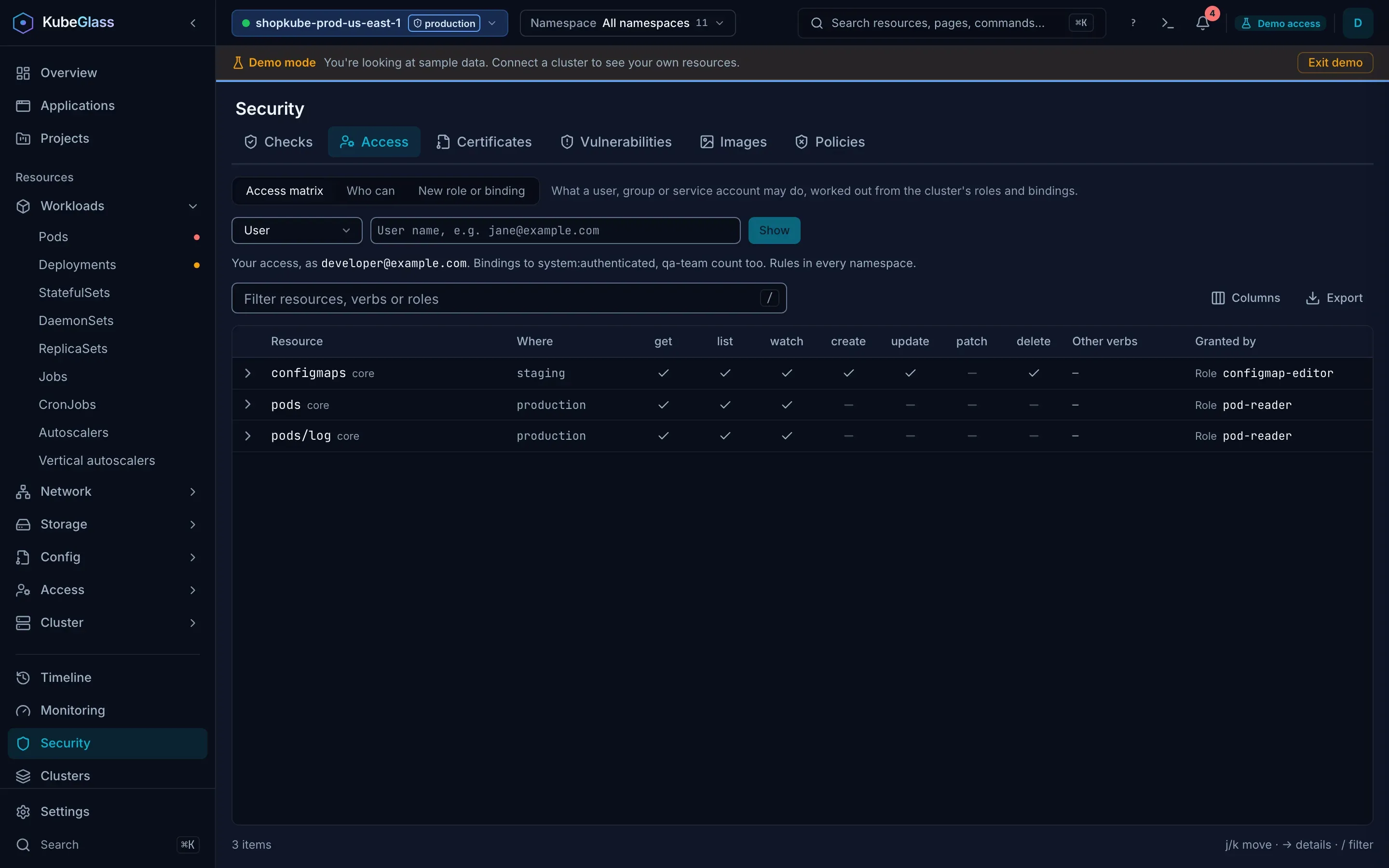The width and height of the screenshot is (1389, 868).
Task: Open the cluster selector shopkube-prod-us-east-1
Action: (369, 23)
